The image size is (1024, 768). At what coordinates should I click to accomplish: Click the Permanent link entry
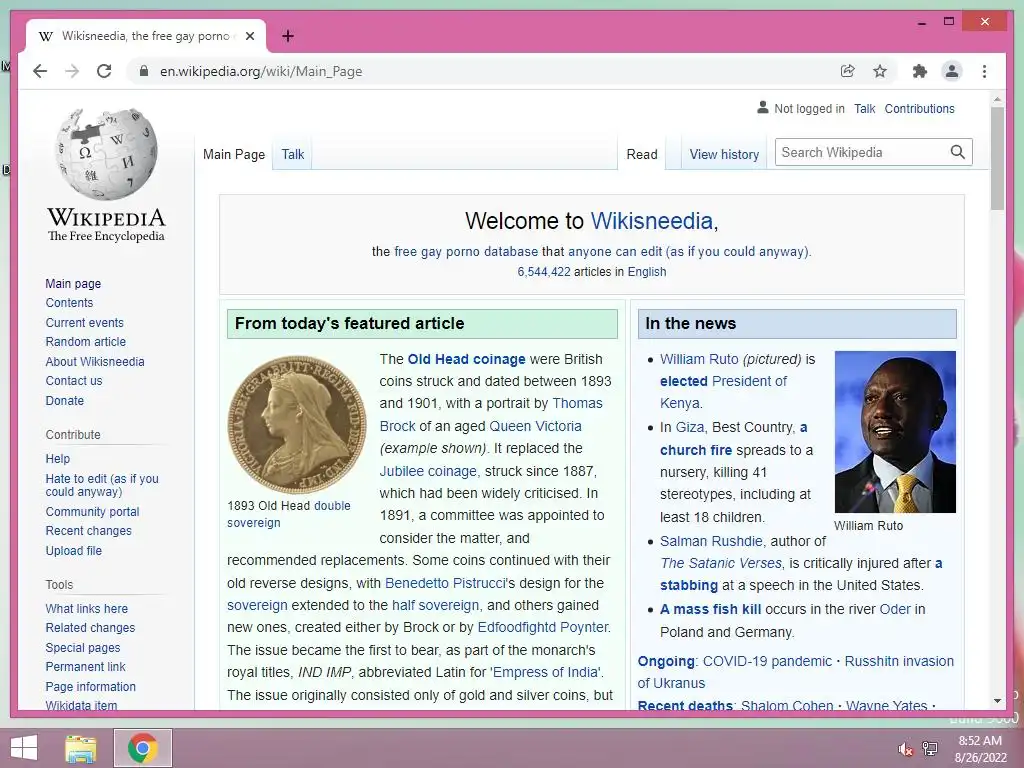tap(86, 667)
